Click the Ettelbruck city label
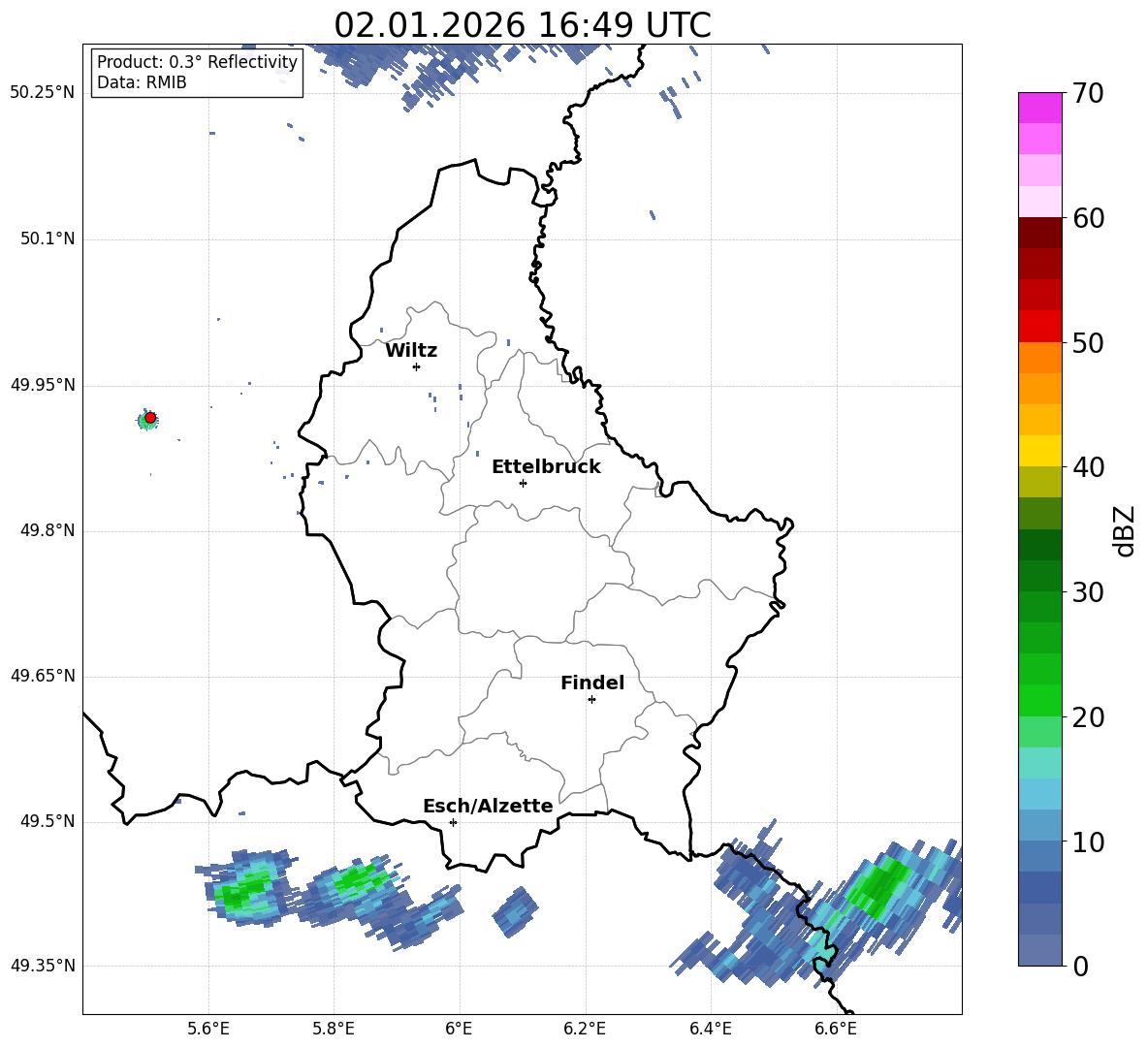The image size is (1148, 1048). click(x=546, y=467)
